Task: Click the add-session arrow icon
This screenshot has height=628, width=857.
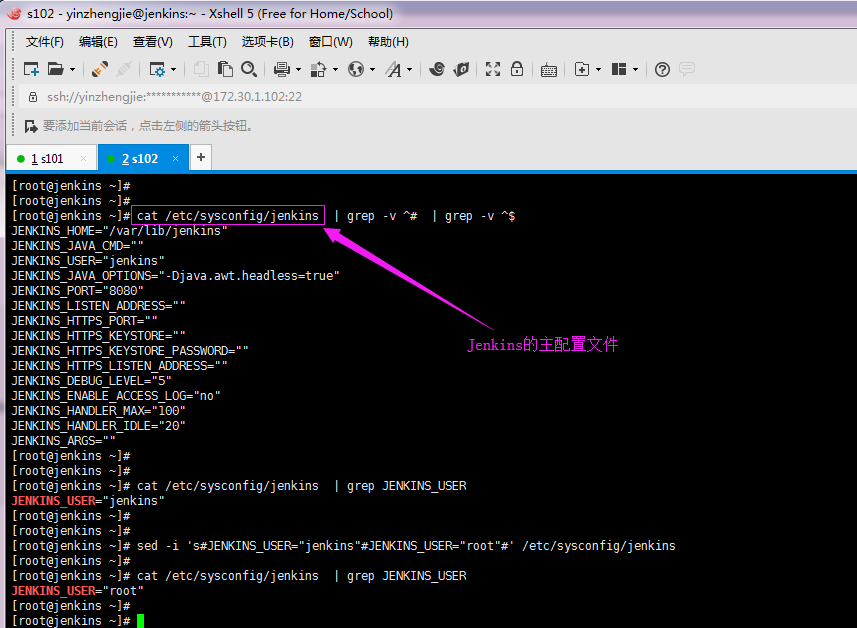Action: click(x=31, y=126)
